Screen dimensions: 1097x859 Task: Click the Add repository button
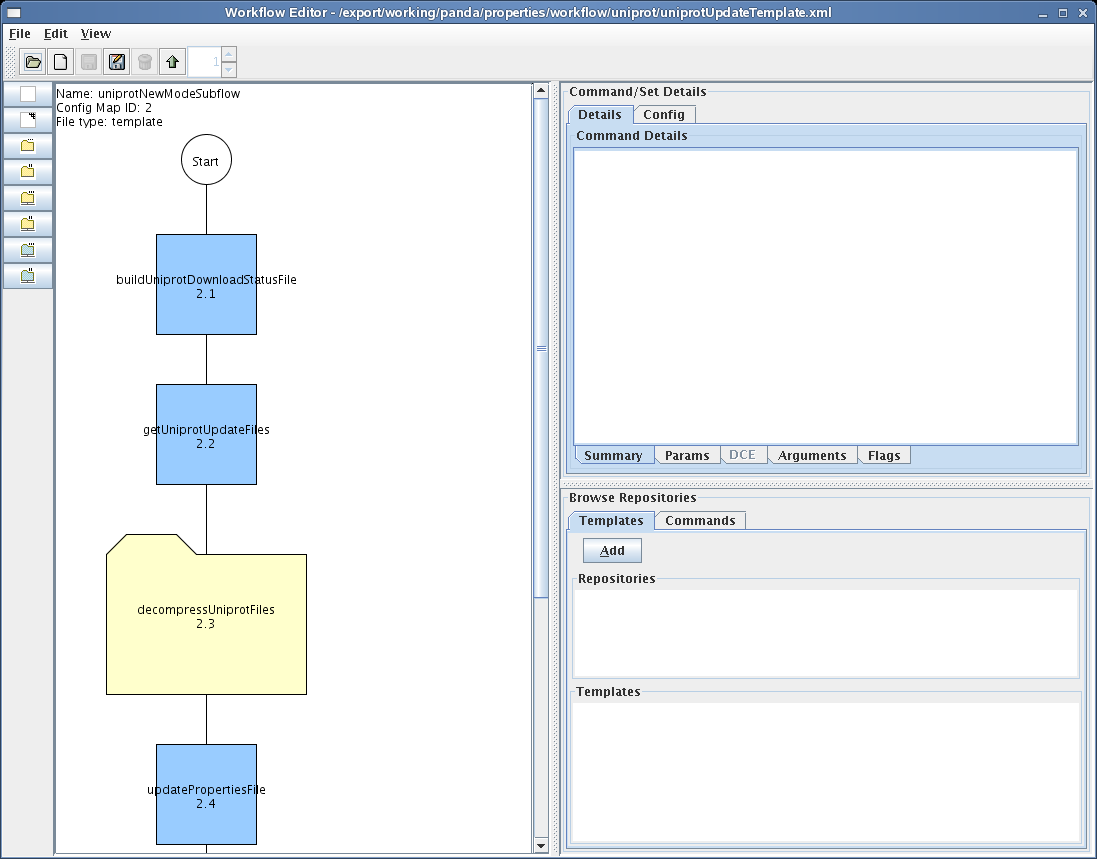pos(612,551)
